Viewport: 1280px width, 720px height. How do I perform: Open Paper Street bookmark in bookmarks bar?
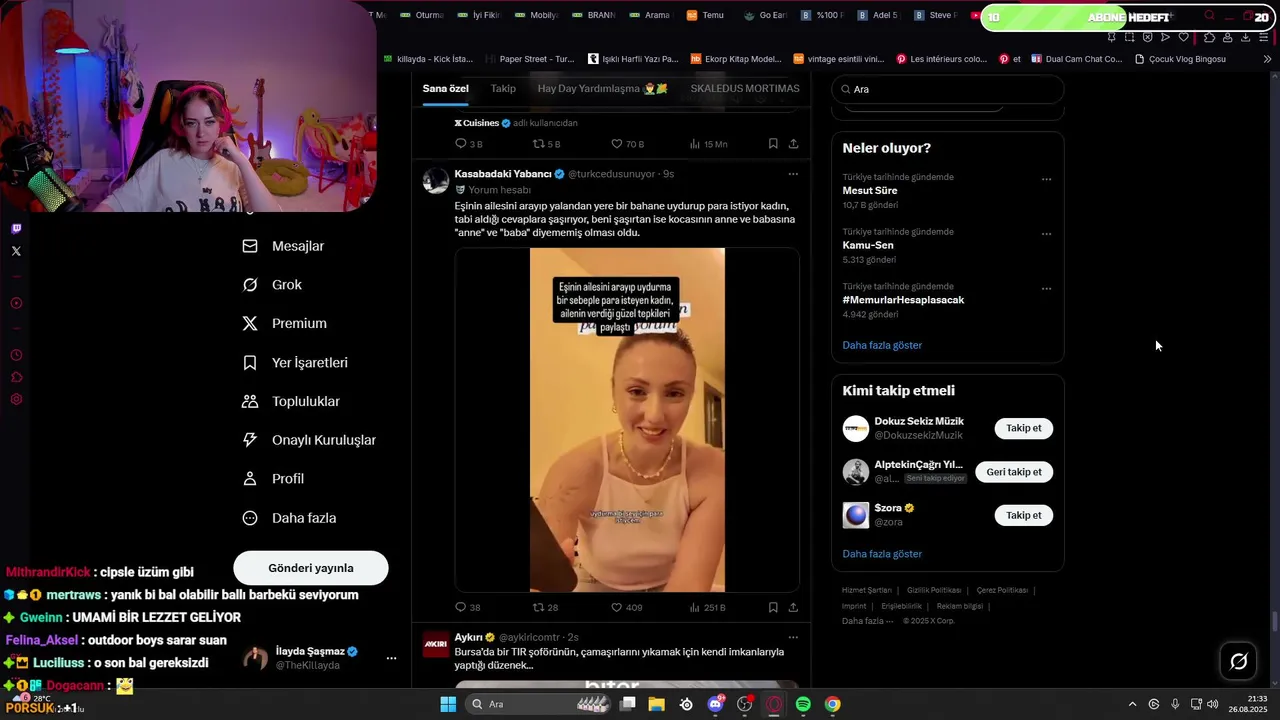[529, 59]
